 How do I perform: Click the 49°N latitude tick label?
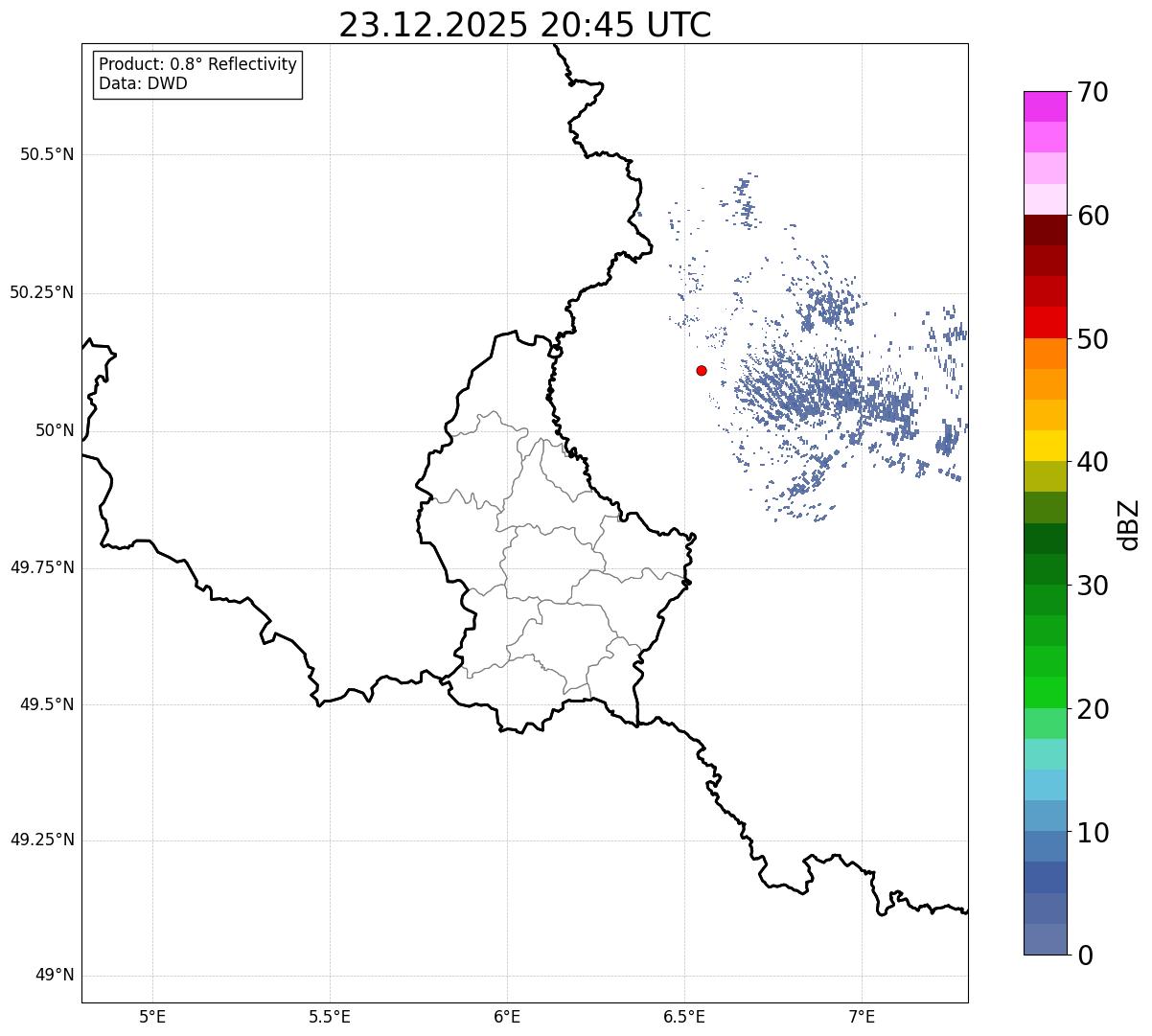tap(55, 976)
